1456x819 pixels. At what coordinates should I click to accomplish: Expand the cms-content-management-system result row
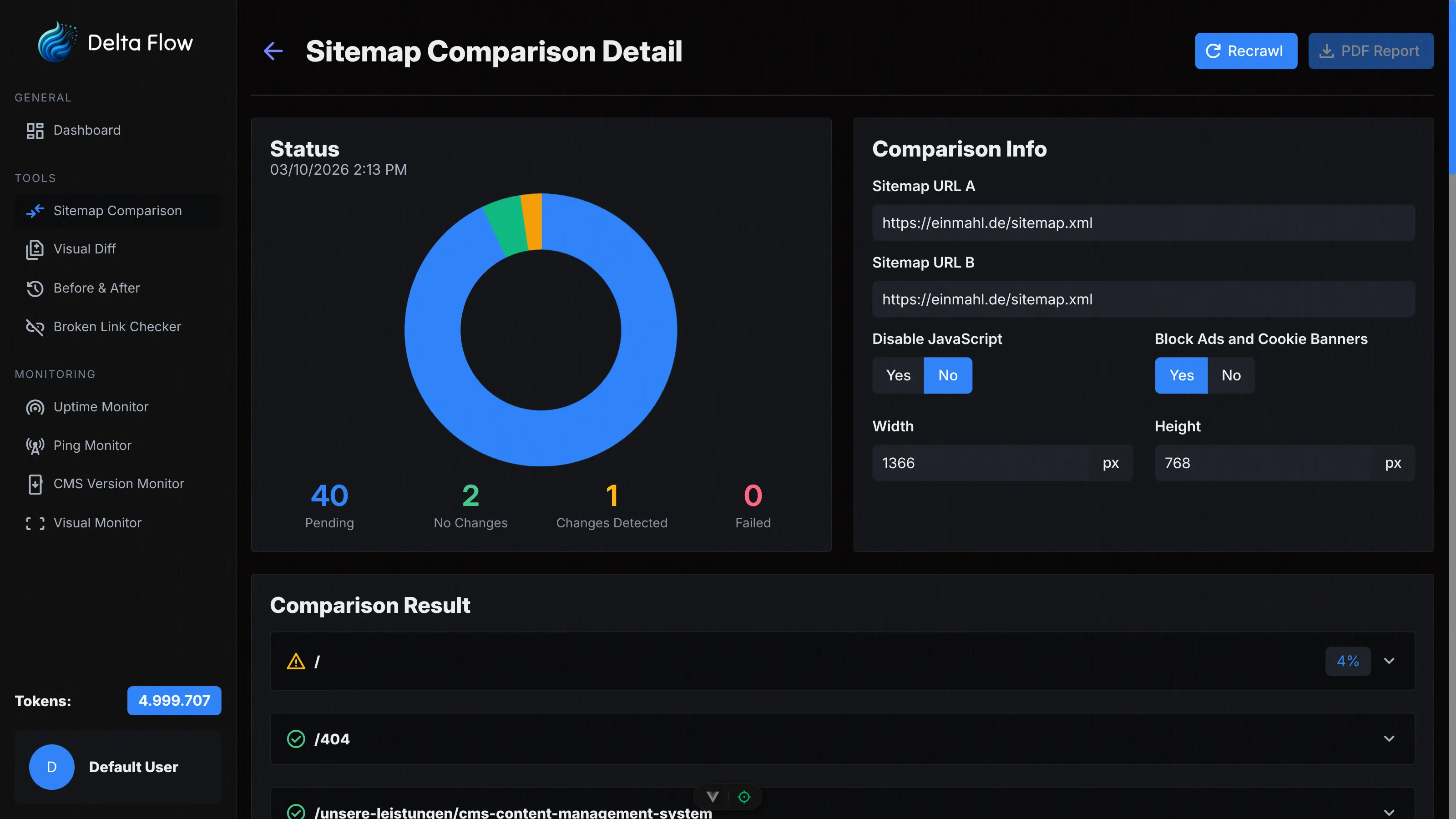click(x=1388, y=812)
